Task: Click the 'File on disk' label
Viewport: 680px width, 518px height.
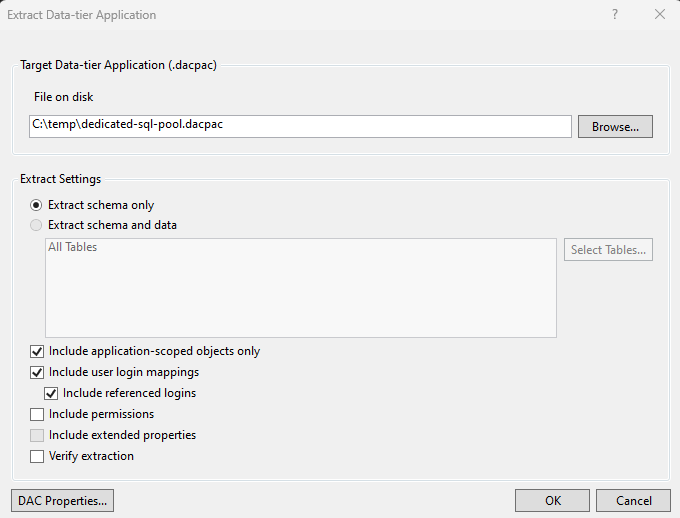Action: point(63,97)
